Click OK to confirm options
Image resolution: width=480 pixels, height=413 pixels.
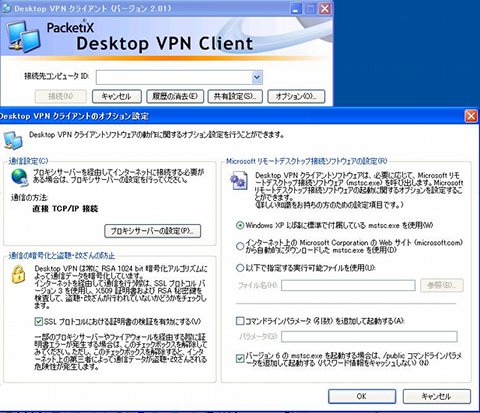(362, 396)
